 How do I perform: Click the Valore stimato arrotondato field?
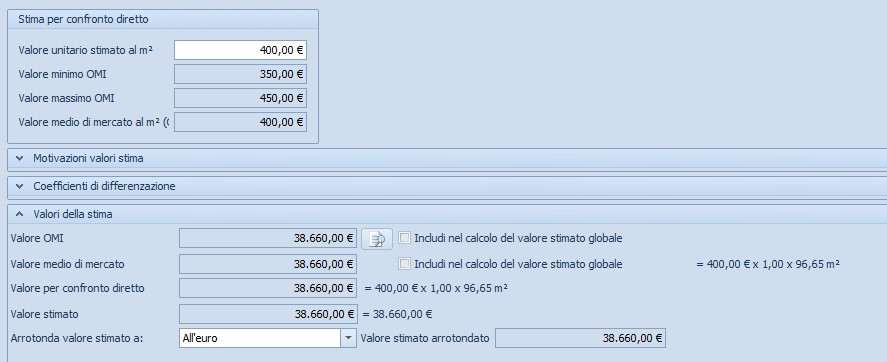pyautogui.click(x=580, y=338)
